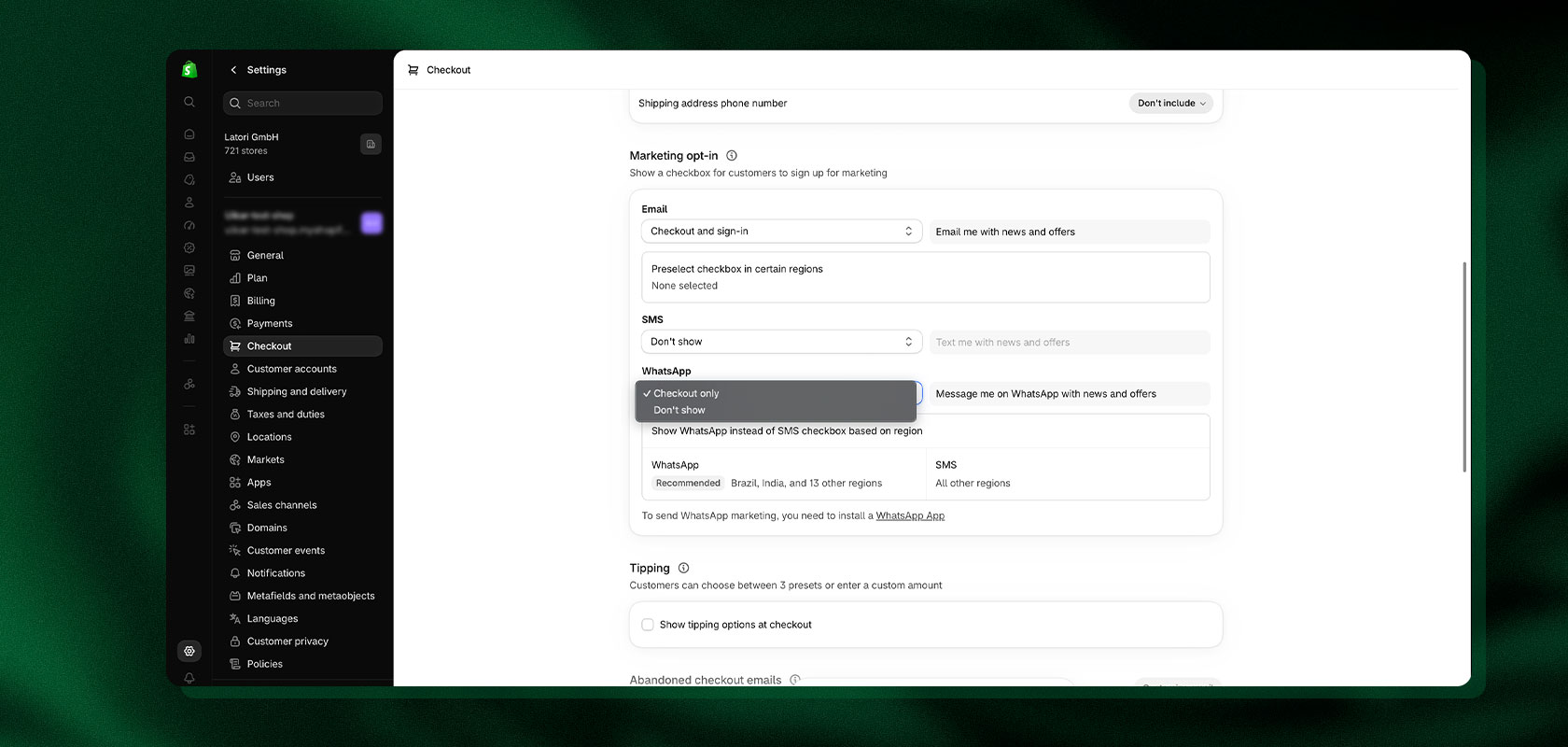Screen dimensions: 1568x747
Task: Open the Analytics bar chart icon in left rail
Action: click(x=189, y=338)
